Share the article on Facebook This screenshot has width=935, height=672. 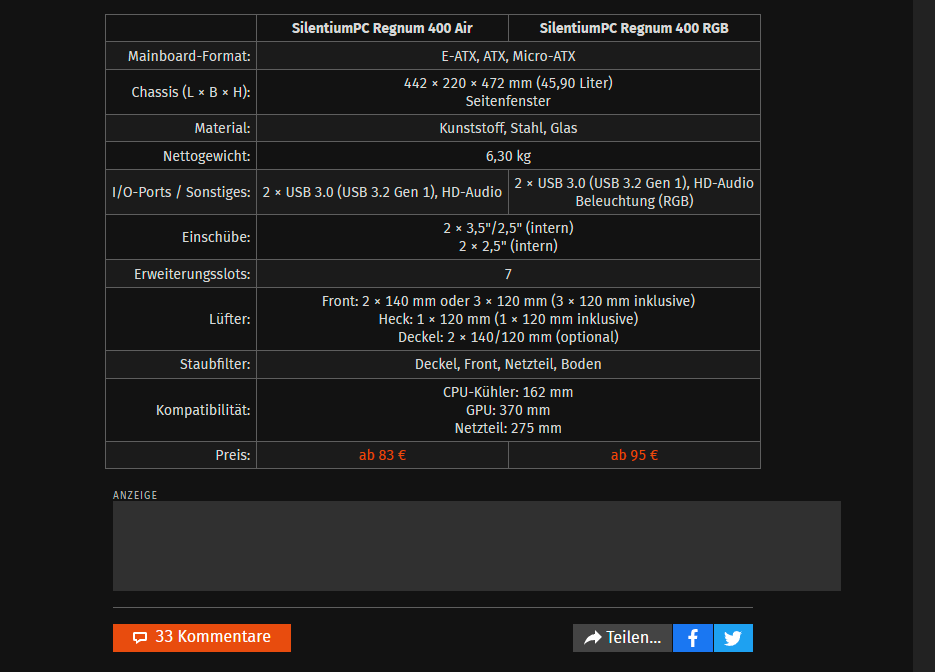tap(692, 637)
